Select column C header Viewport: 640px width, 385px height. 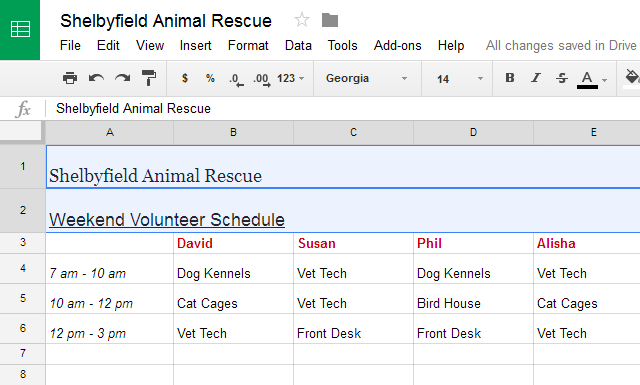[x=353, y=132]
